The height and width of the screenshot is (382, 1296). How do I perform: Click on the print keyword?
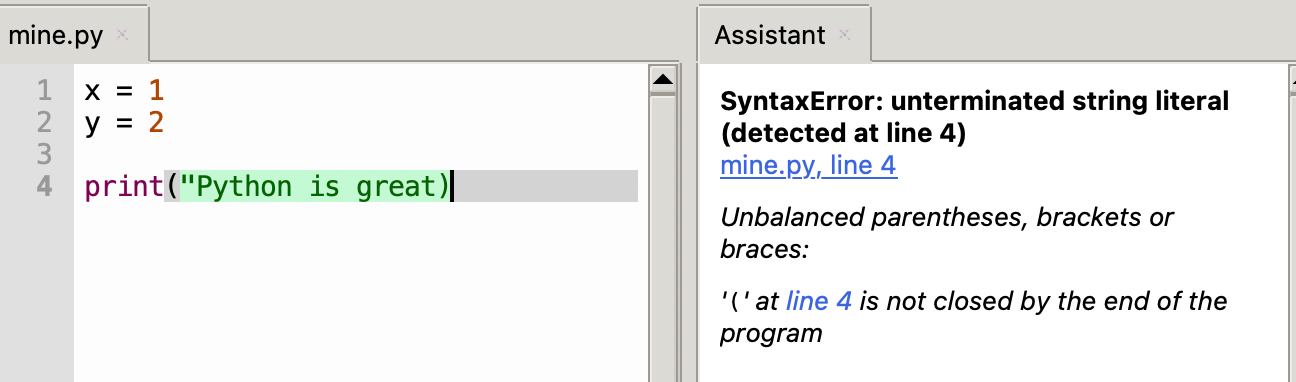point(124,187)
